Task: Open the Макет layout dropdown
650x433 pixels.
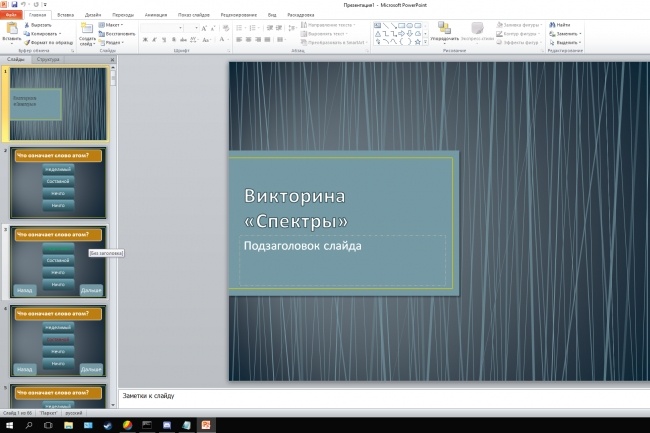Action: 110,25
